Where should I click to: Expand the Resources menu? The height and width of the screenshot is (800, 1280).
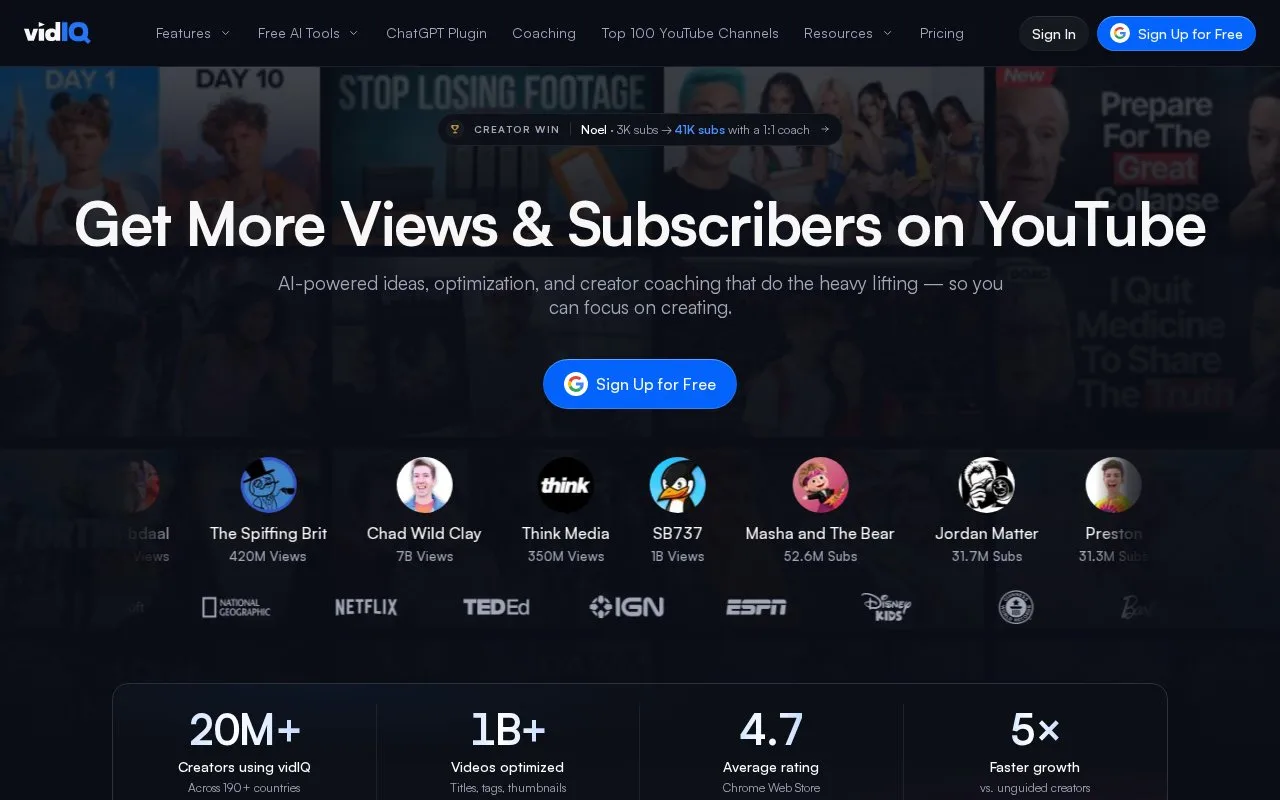coord(848,33)
